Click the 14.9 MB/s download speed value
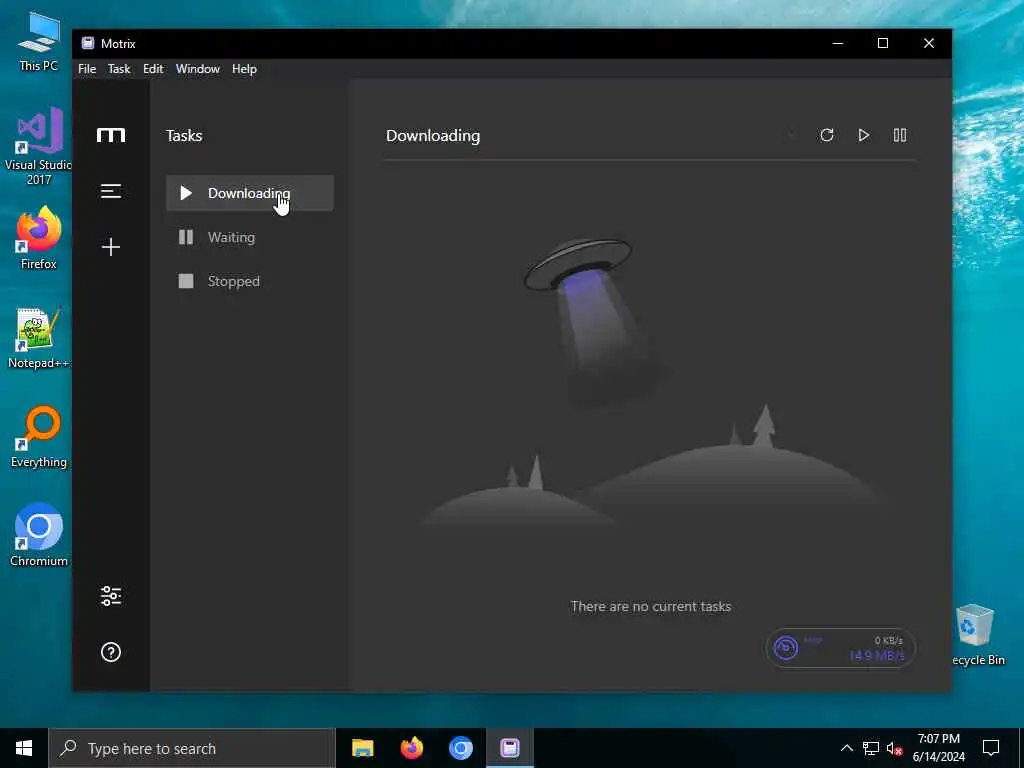The height and width of the screenshot is (768, 1024). [x=876, y=655]
